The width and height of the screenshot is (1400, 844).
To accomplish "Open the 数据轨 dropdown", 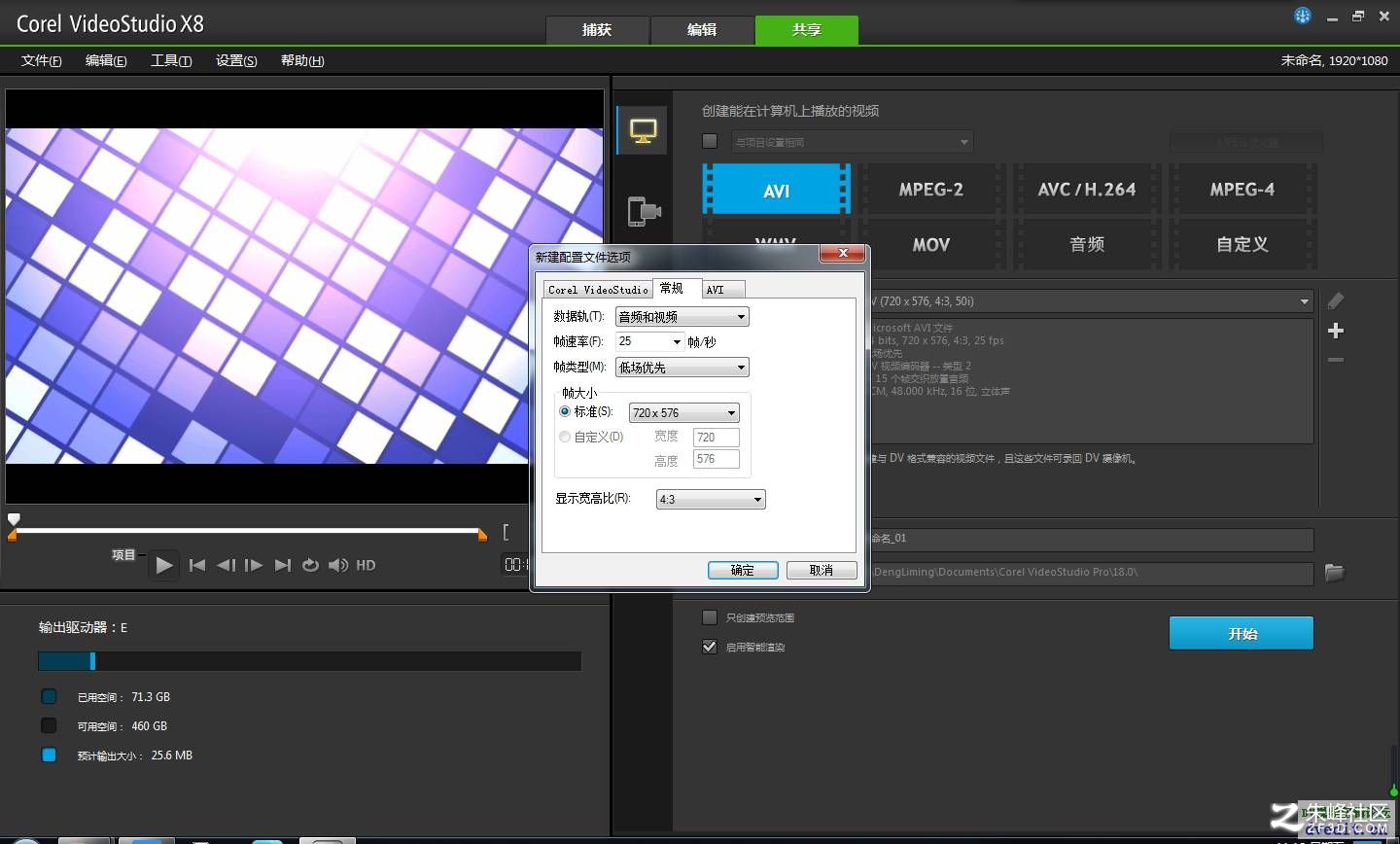I will point(682,317).
